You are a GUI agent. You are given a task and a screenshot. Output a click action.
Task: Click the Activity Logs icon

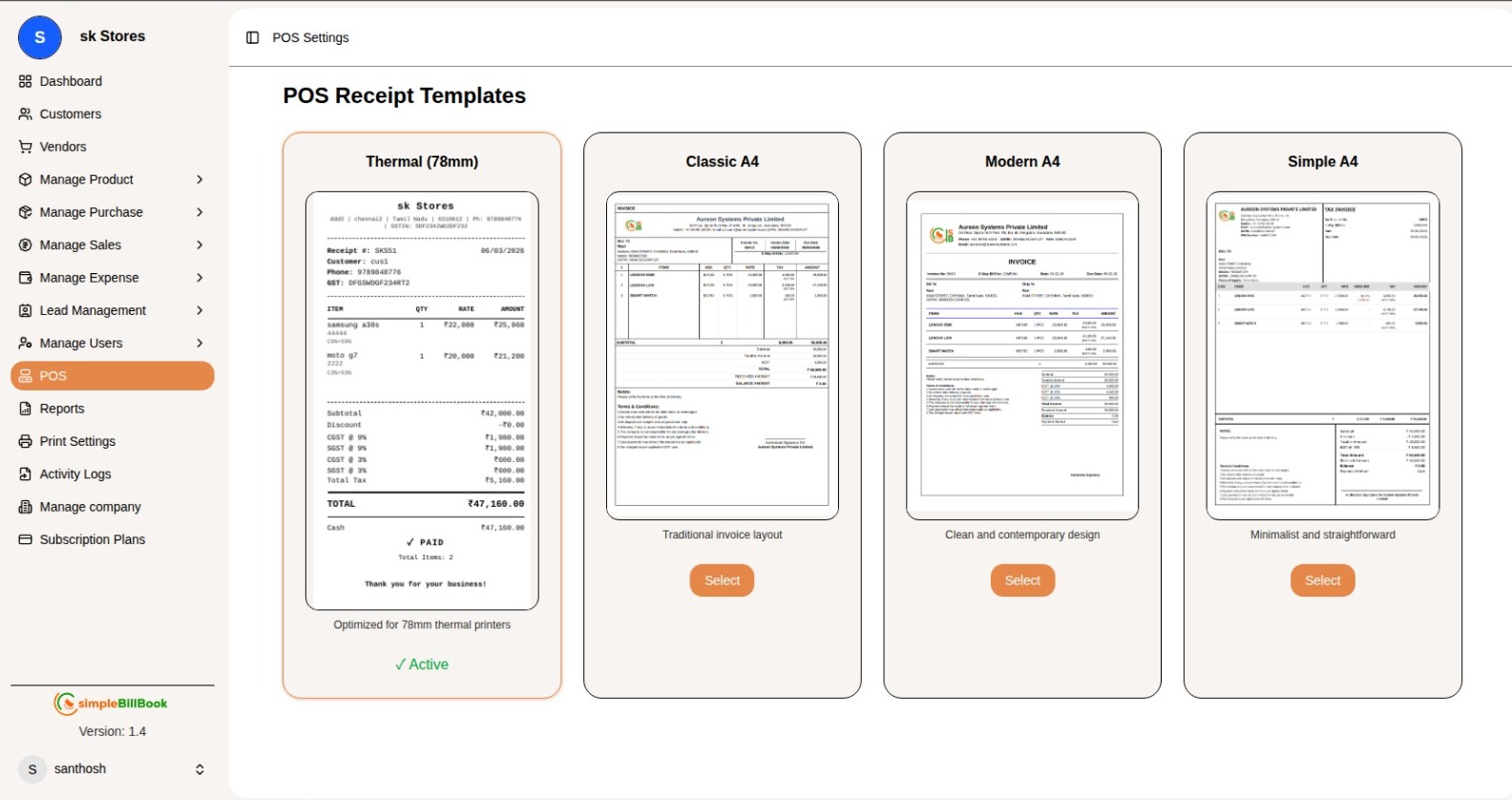26,474
